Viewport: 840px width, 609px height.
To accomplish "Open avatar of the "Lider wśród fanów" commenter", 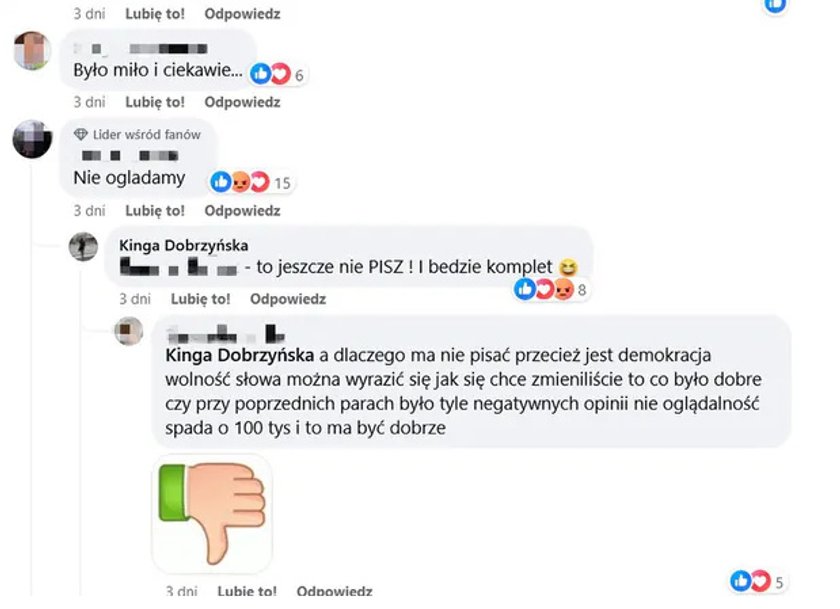I will pos(32,139).
